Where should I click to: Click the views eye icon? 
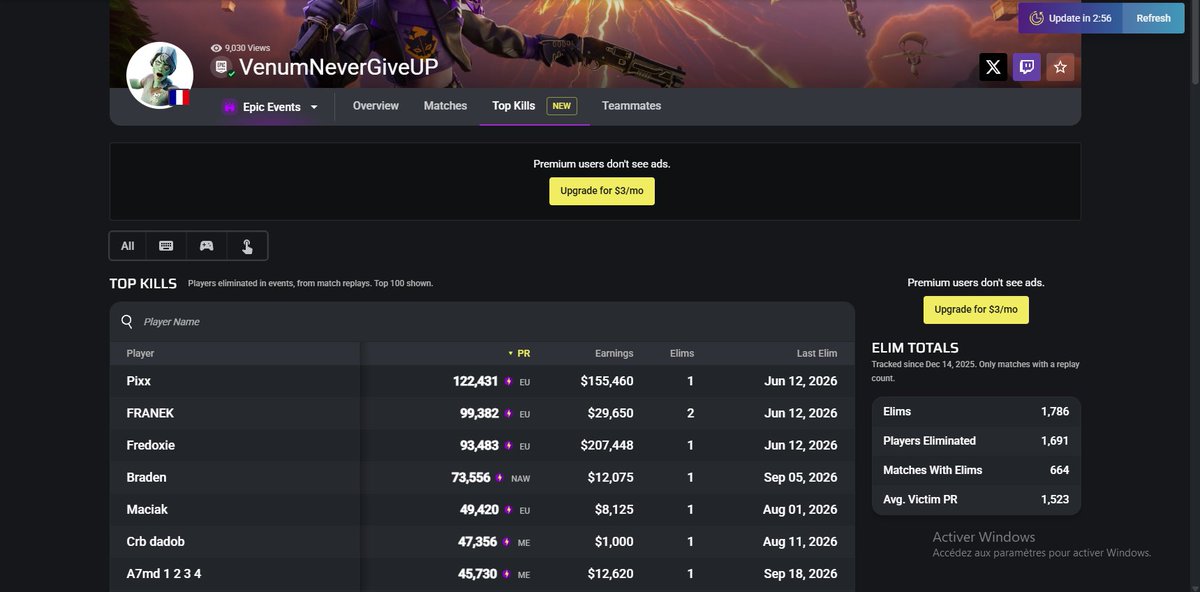pyautogui.click(x=216, y=48)
